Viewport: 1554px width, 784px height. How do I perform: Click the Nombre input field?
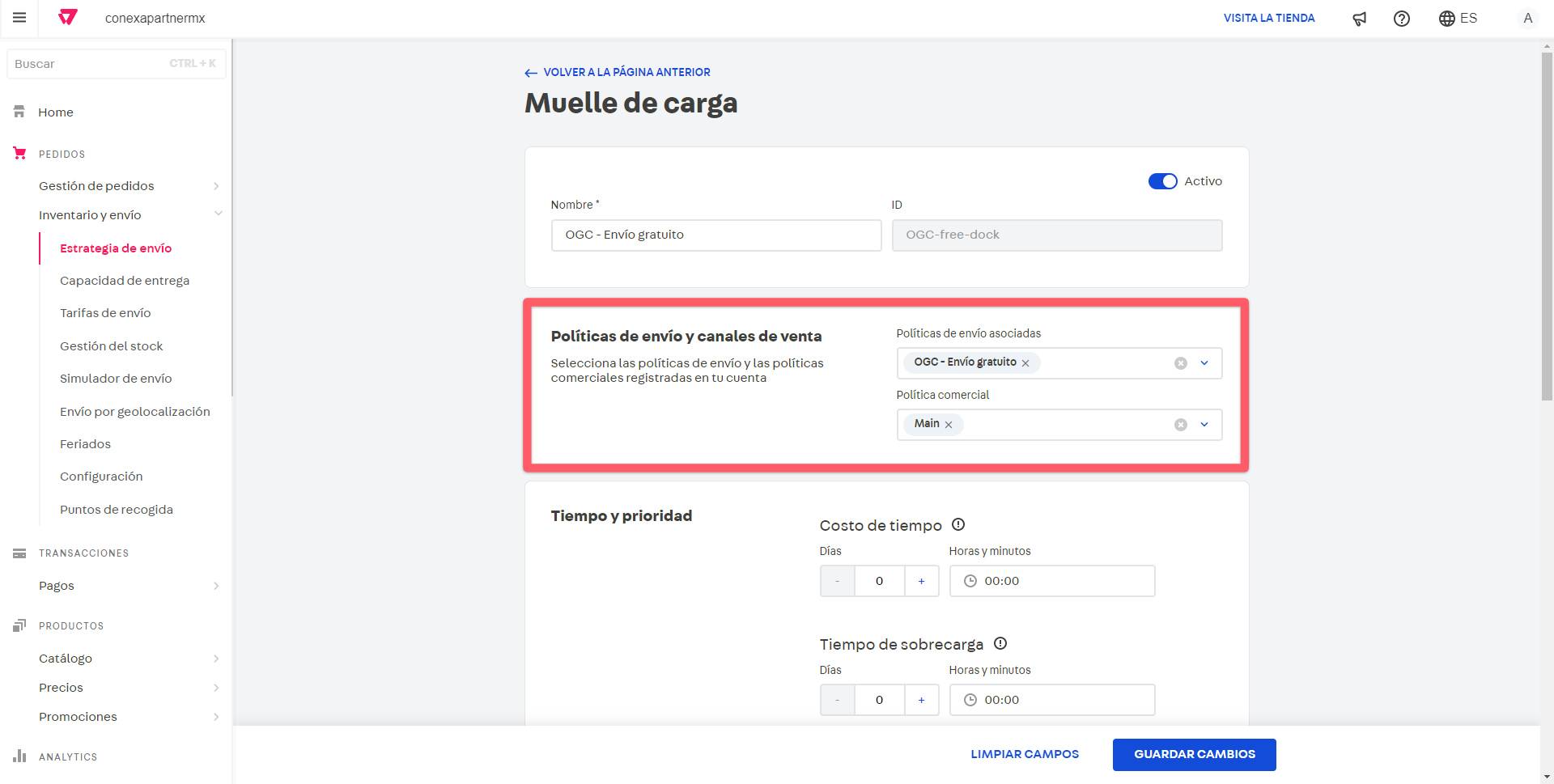click(x=716, y=235)
